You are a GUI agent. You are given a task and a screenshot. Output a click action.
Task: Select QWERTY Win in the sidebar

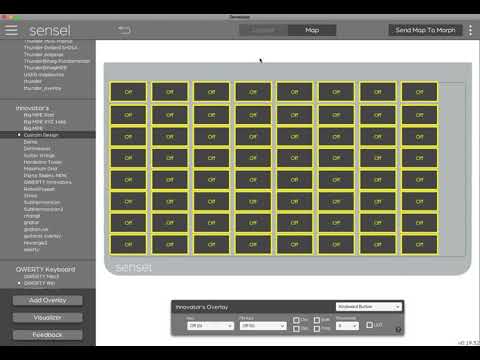pos(39,283)
